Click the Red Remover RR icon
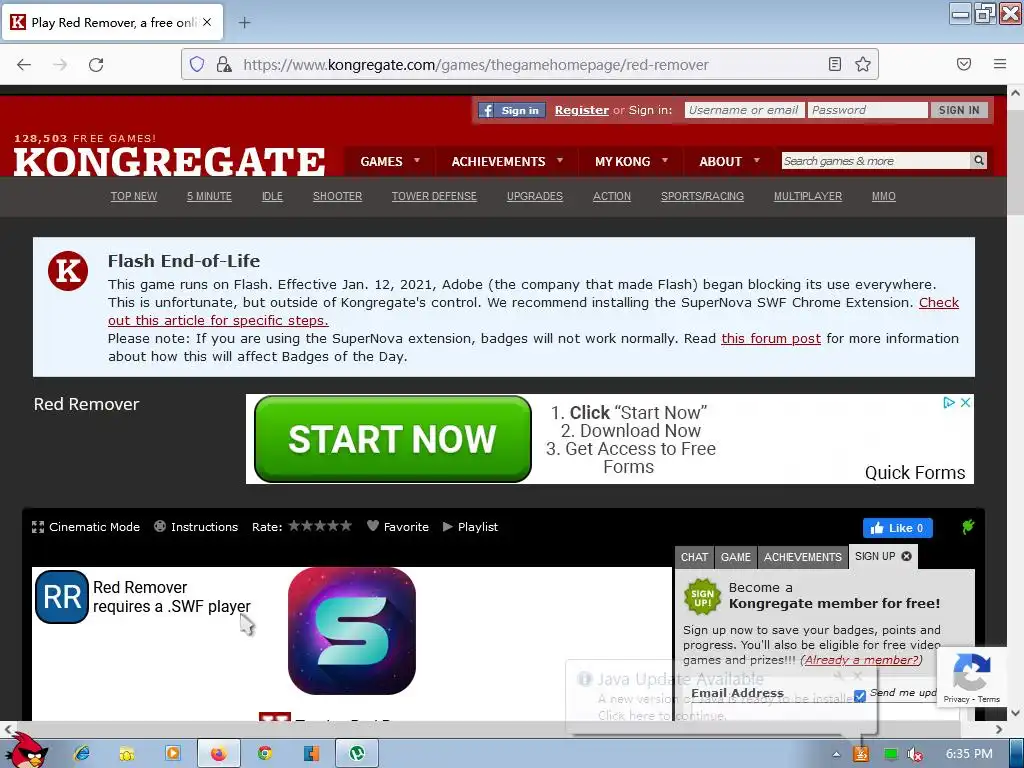 pos(61,597)
